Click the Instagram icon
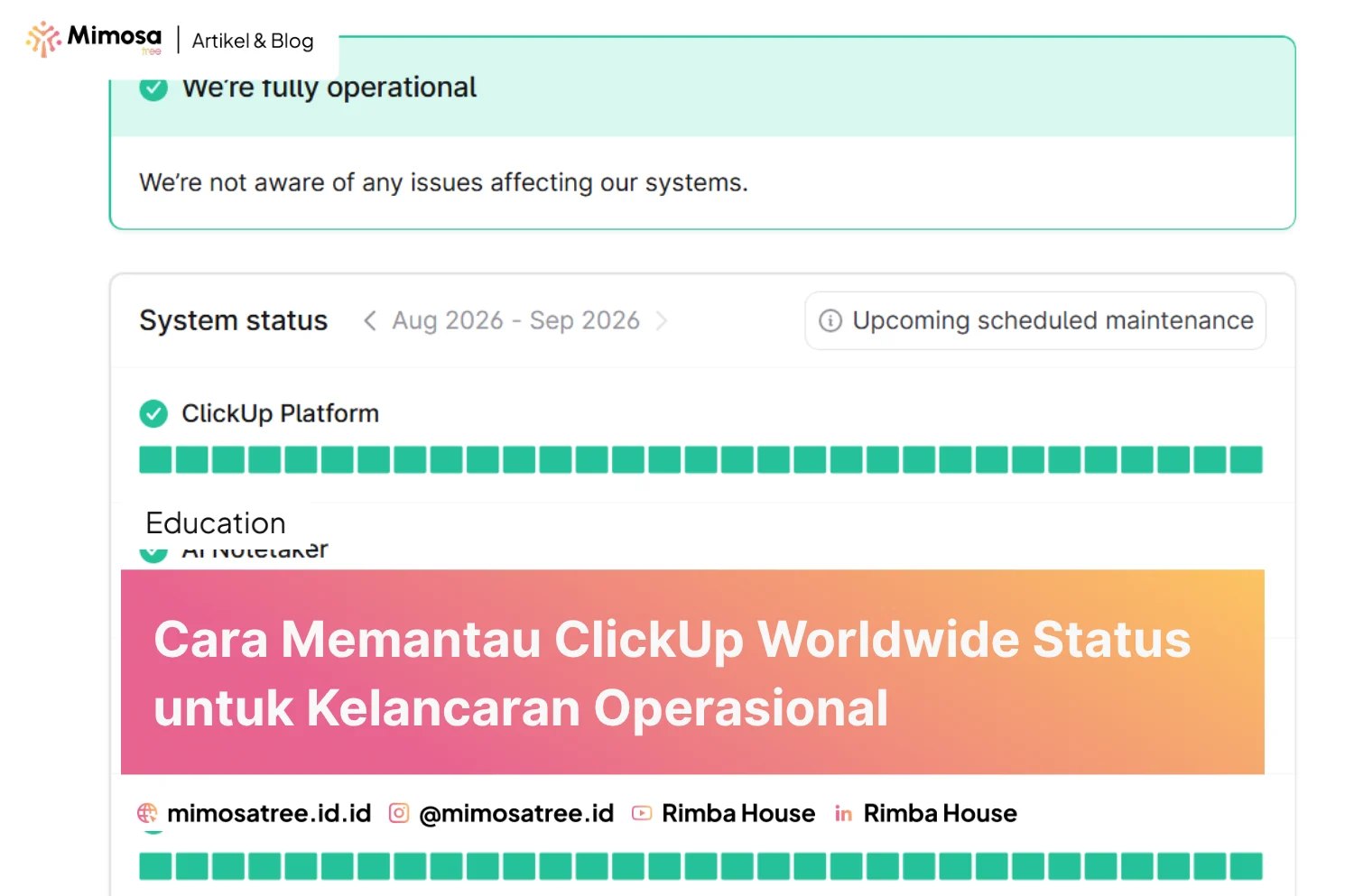 399,813
